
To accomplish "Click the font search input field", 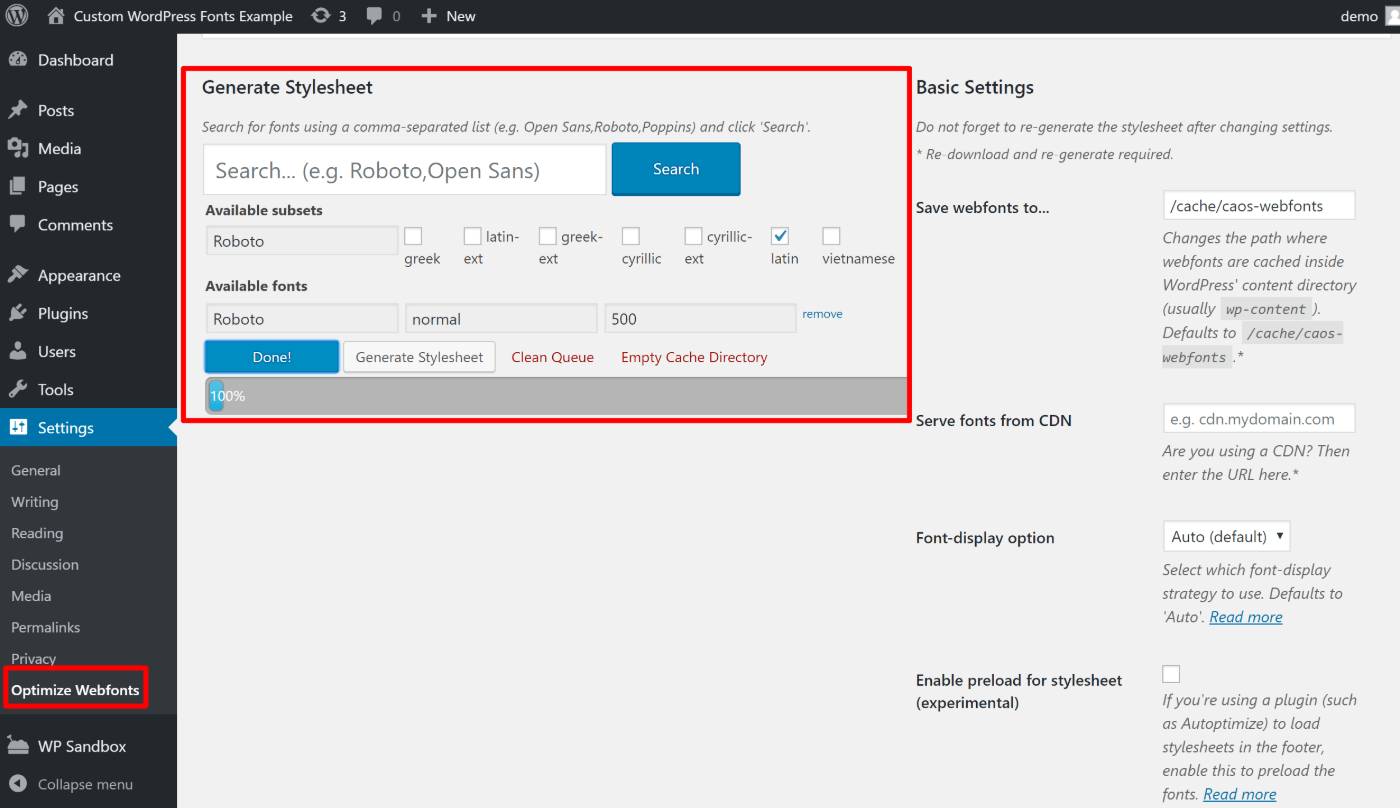I will [404, 168].
